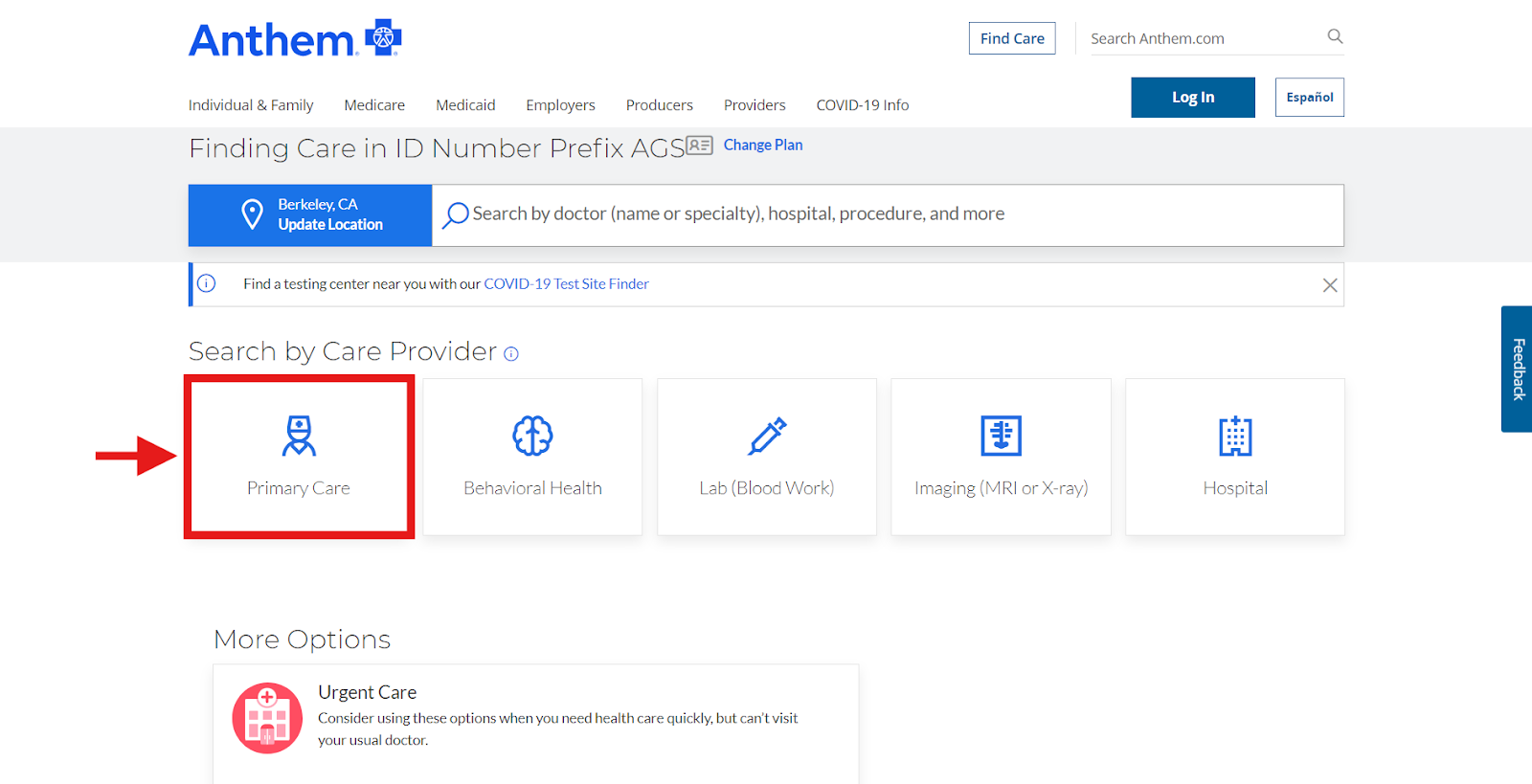Screen dimensions: 1532x784
Task: Select the Hospital building icon
Action: (1235, 436)
